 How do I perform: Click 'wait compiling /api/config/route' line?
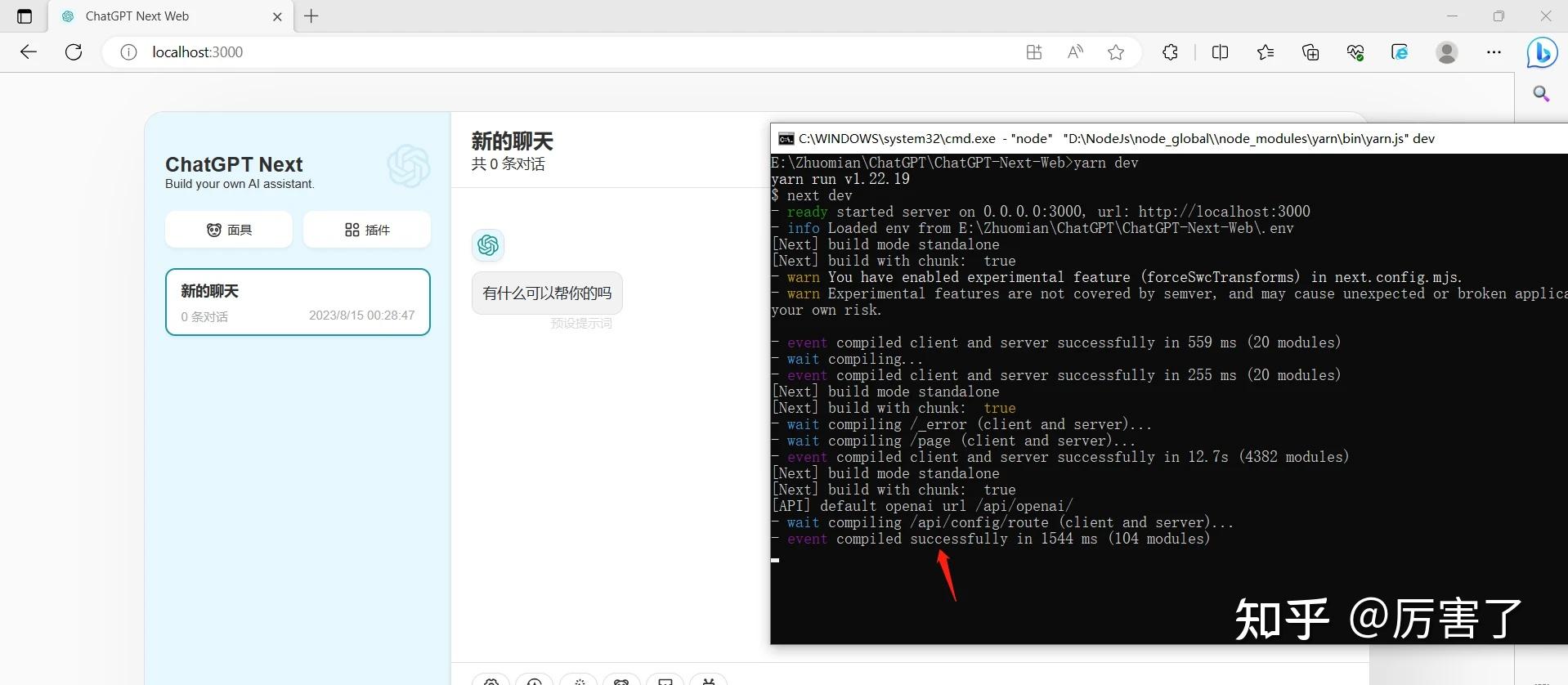pos(1002,522)
